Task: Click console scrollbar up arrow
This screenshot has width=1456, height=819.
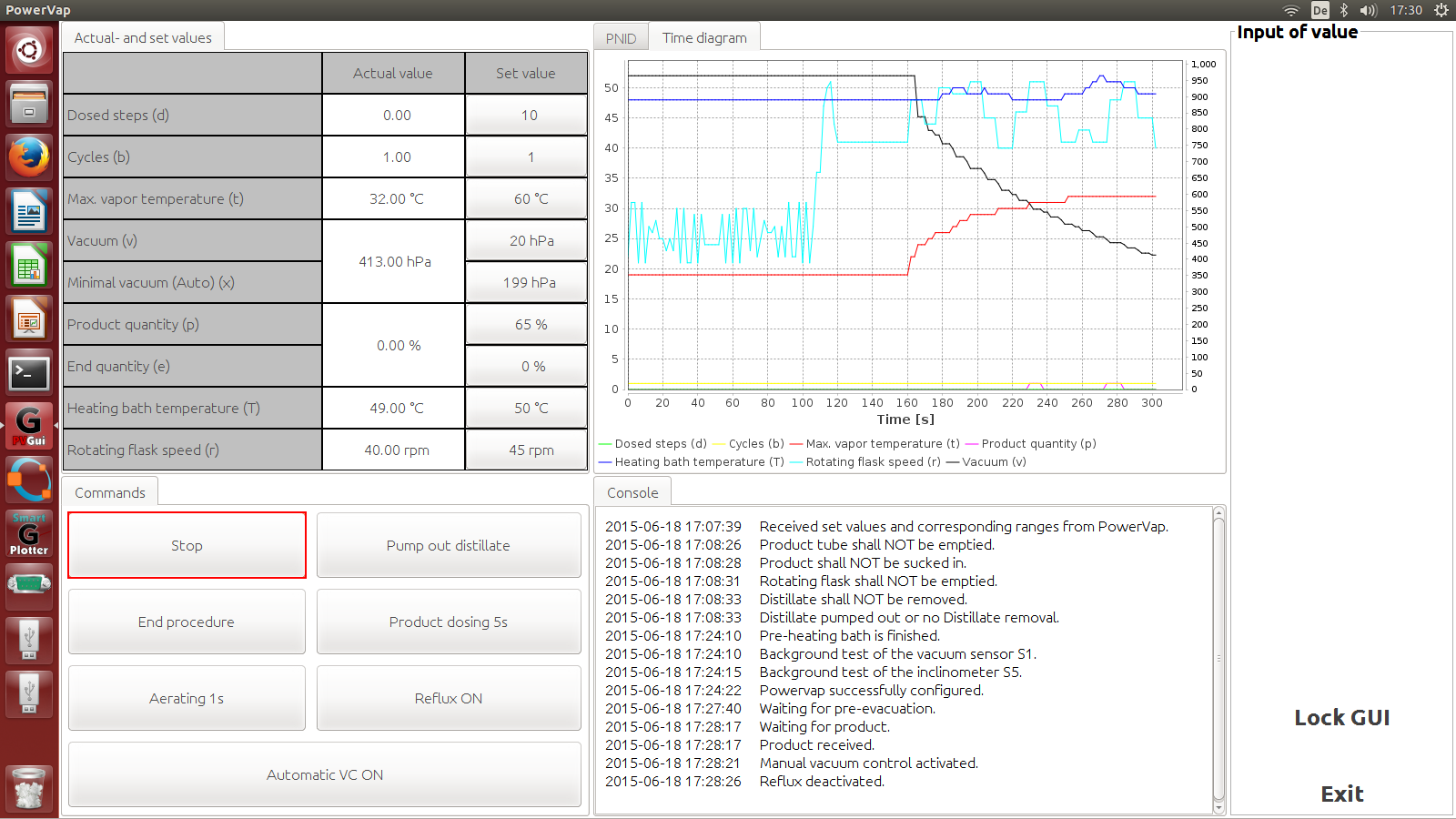Action: 1218,514
